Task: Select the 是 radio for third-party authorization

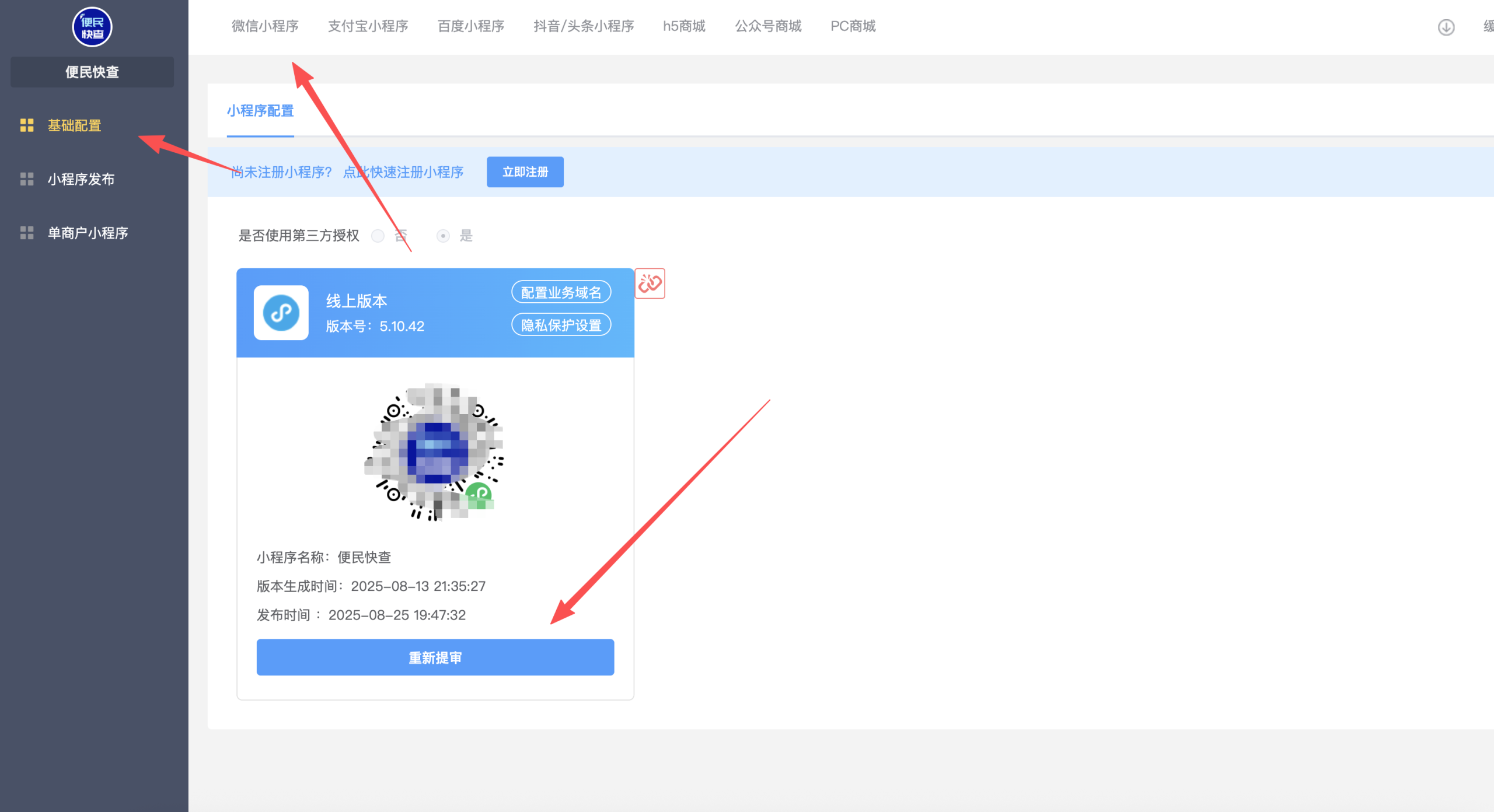Action: coord(444,236)
